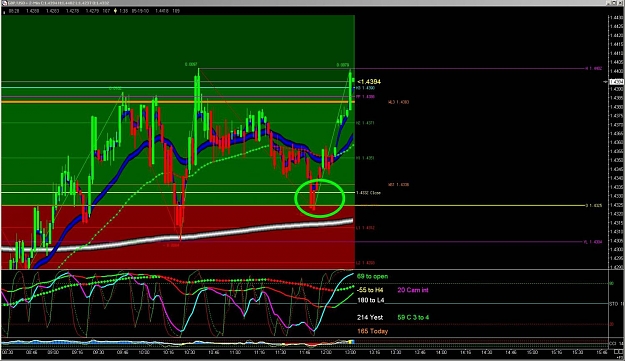Select the '-55 to H4' label
This screenshot has height=361, width=625.
pyautogui.click(x=370, y=290)
